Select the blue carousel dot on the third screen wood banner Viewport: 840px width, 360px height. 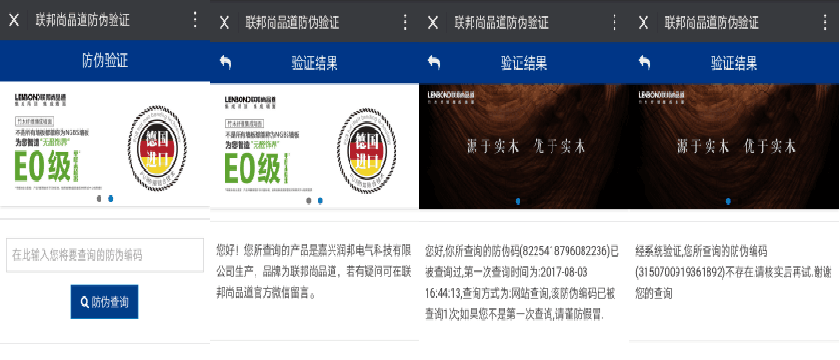(x=518, y=201)
